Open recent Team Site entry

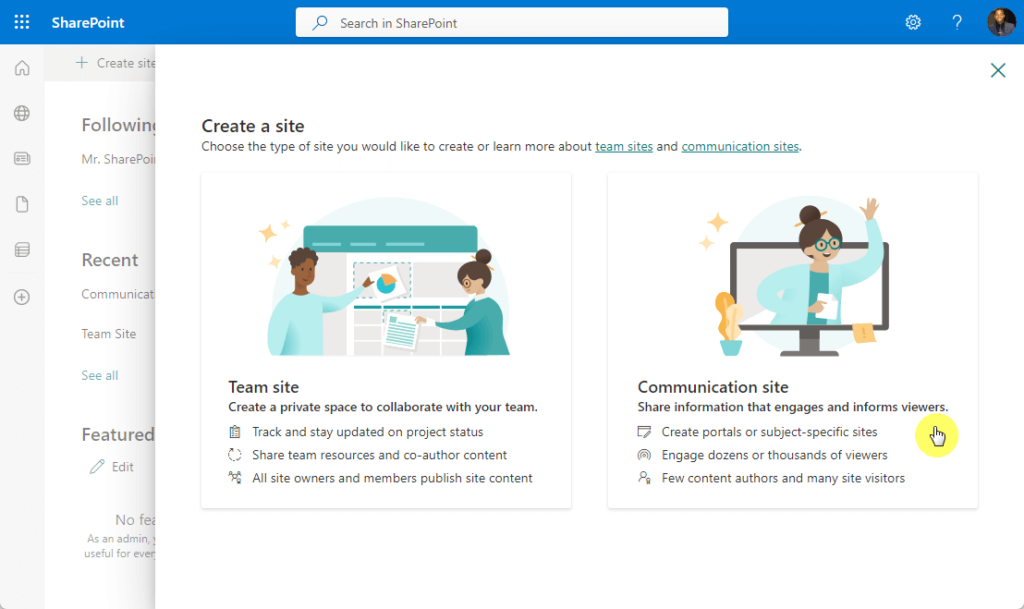pyautogui.click(x=108, y=334)
